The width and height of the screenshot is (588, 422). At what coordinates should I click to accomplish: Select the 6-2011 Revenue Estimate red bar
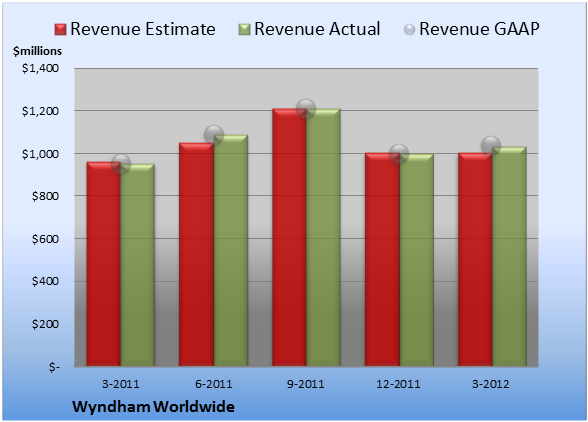196,254
